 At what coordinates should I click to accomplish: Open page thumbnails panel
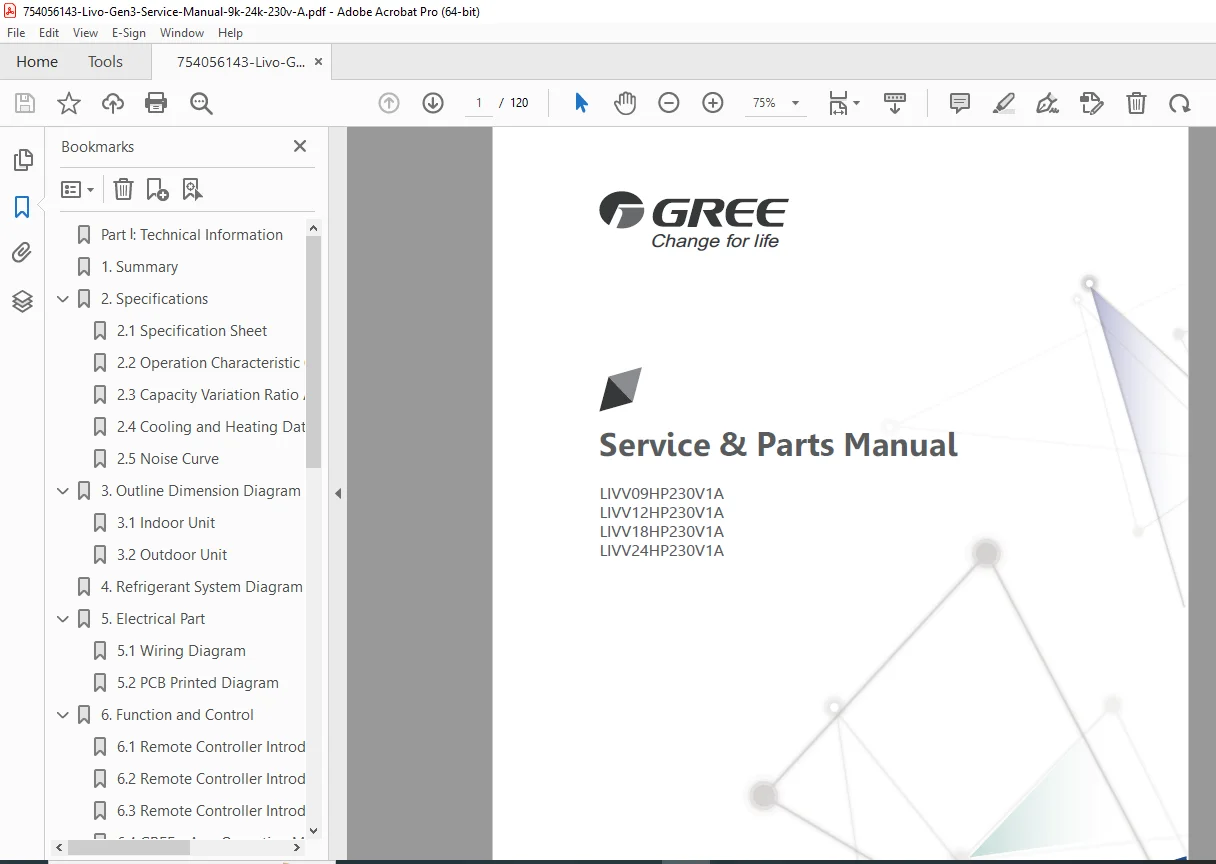click(22, 160)
